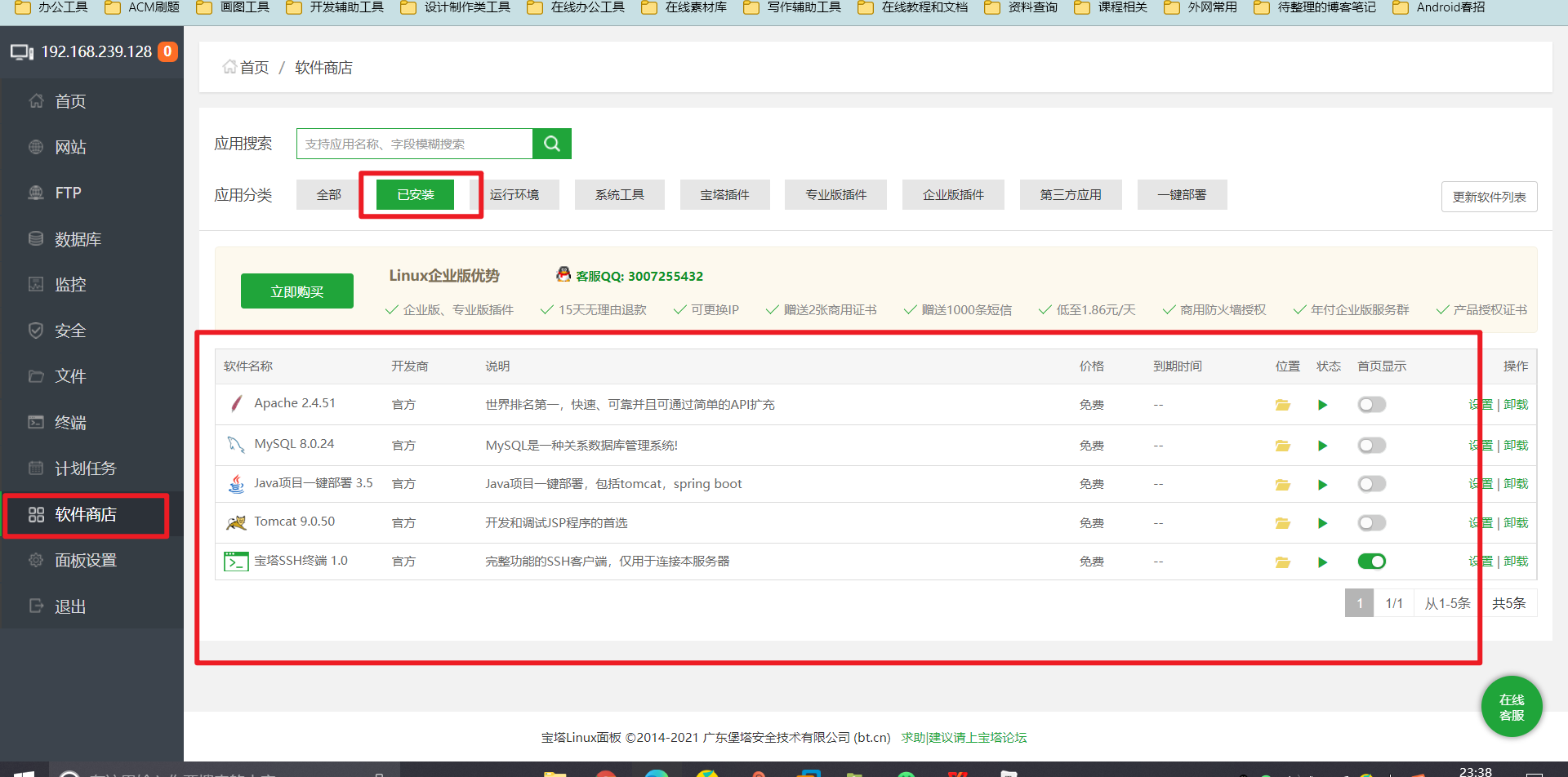The height and width of the screenshot is (777, 1568).
Task: Select the 运行环境 category tab
Action: click(x=514, y=195)
